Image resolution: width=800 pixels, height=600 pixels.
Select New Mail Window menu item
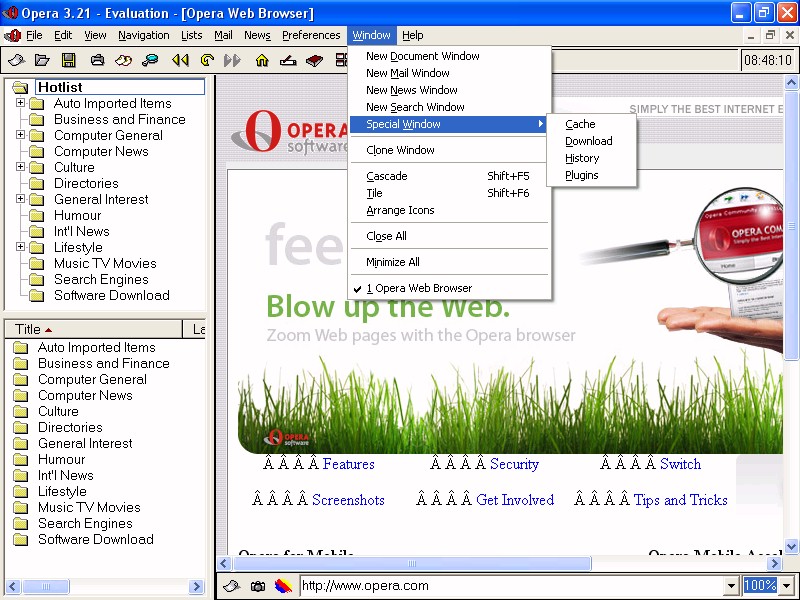point(449,73)
